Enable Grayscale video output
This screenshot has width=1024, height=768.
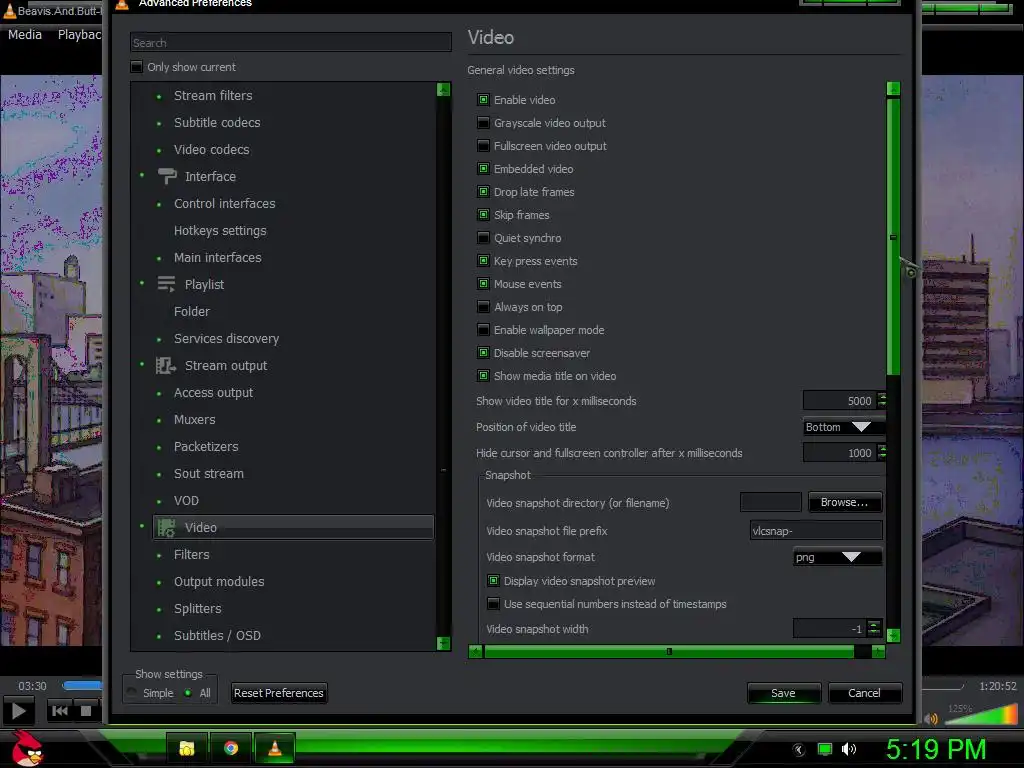(483, 123)
